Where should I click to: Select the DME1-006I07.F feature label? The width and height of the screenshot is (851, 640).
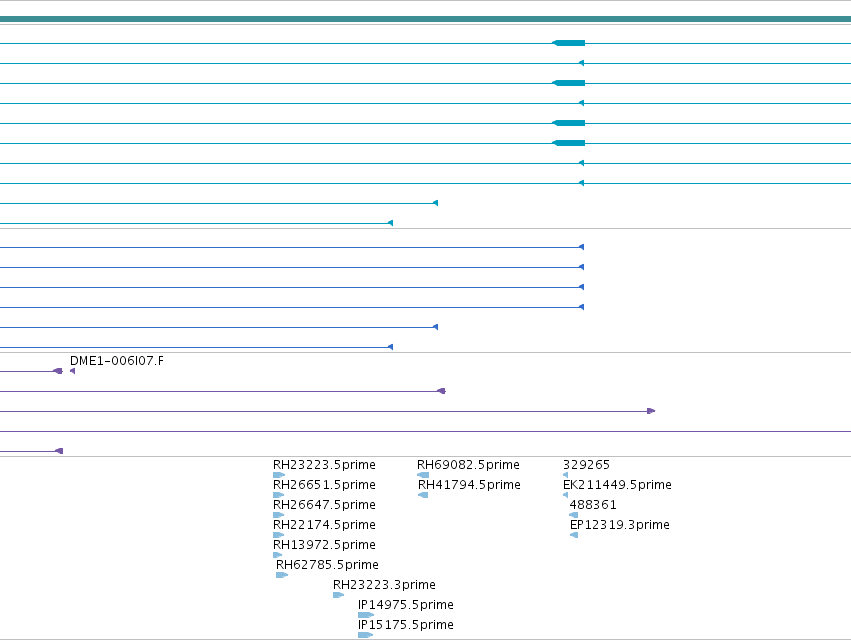pyautogui.click(x=117, y=361)
